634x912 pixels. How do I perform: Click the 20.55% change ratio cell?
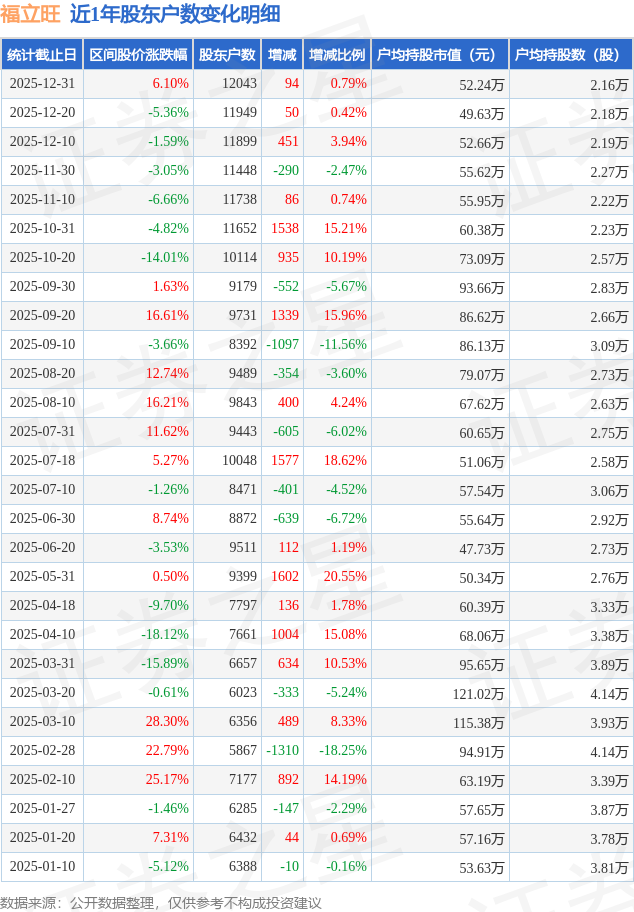tap(345, 577)
